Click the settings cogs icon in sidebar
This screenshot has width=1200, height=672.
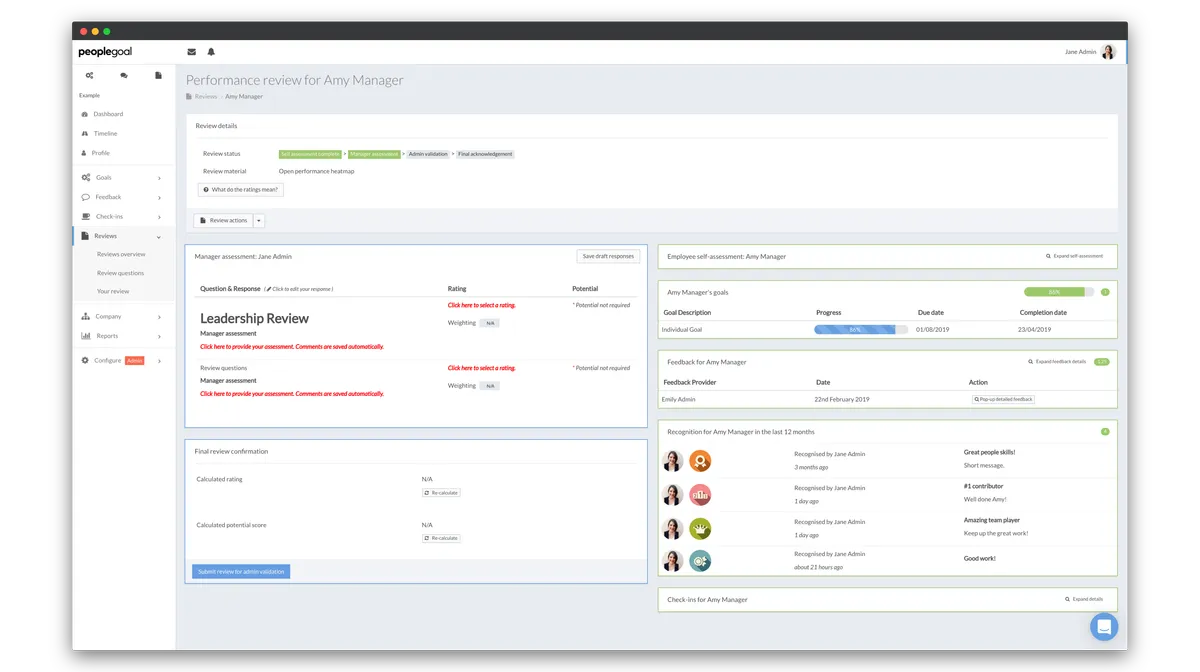click(90, 75)
